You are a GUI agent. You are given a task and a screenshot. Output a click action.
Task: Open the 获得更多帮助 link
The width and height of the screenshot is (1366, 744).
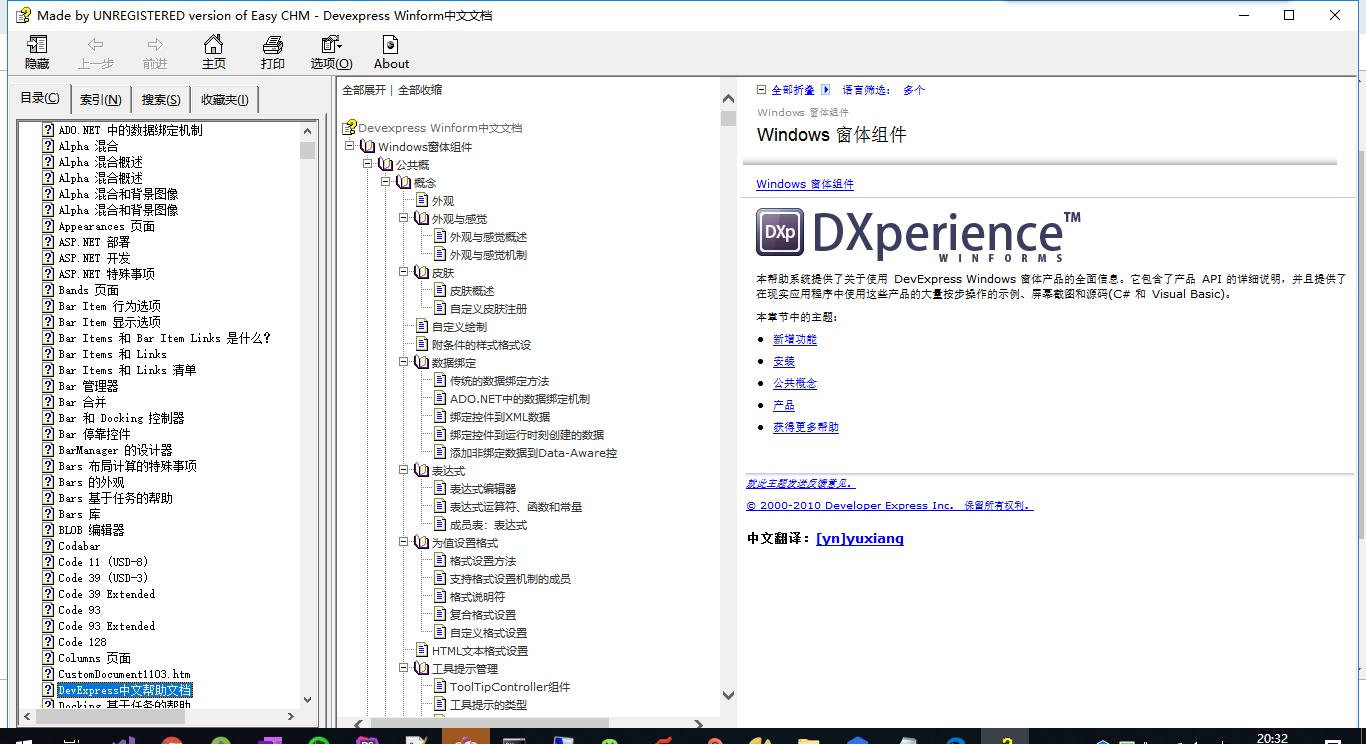click(x=806, y=427)
